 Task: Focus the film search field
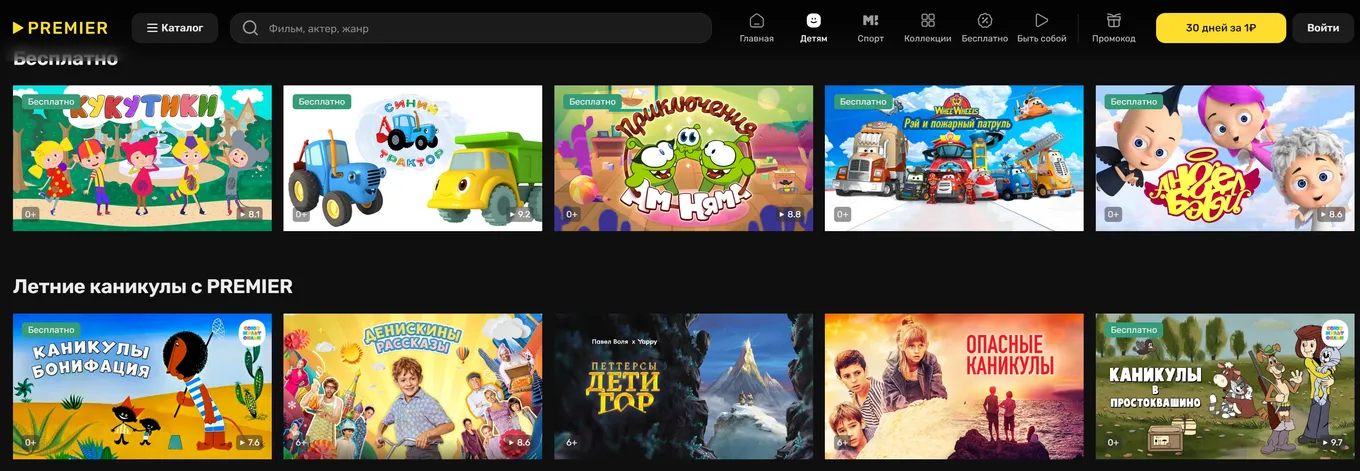[x=471, y=28]
